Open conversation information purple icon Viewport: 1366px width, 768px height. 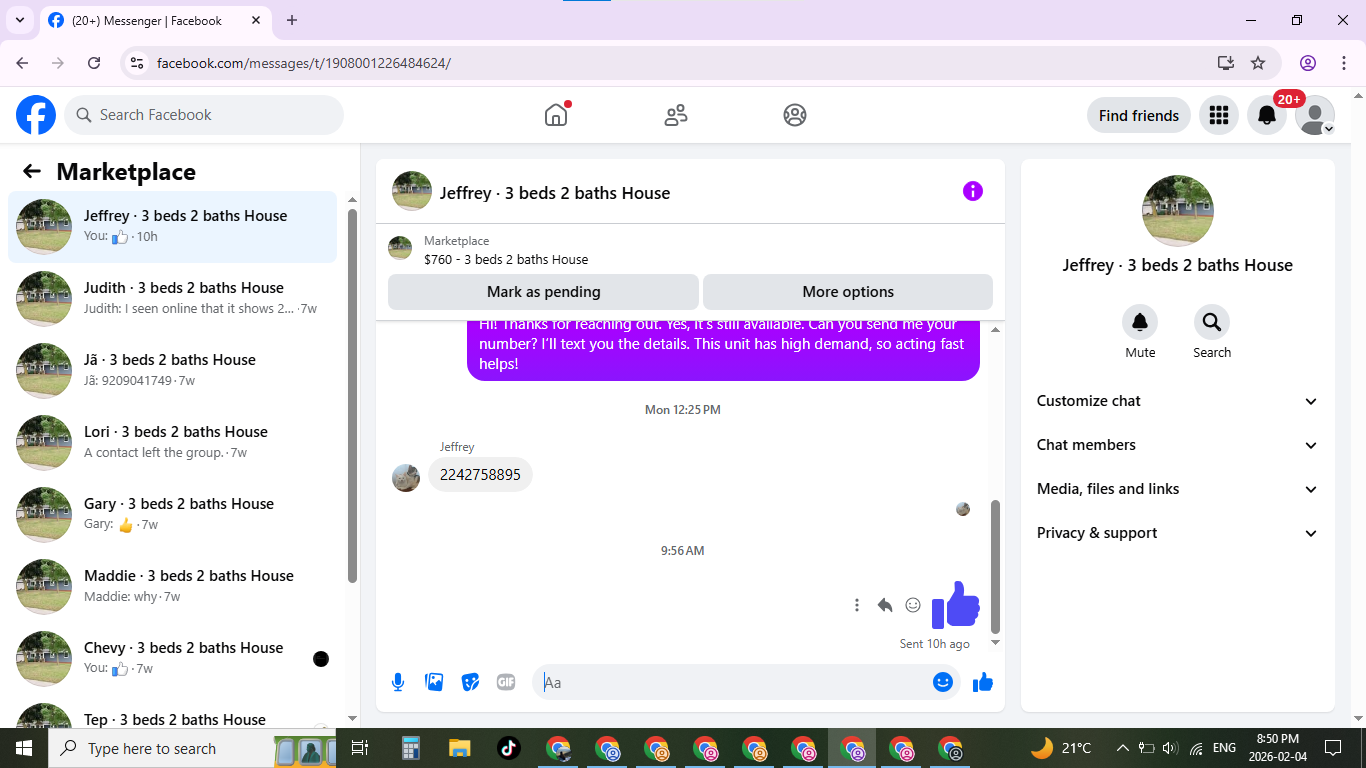[973, 191]
